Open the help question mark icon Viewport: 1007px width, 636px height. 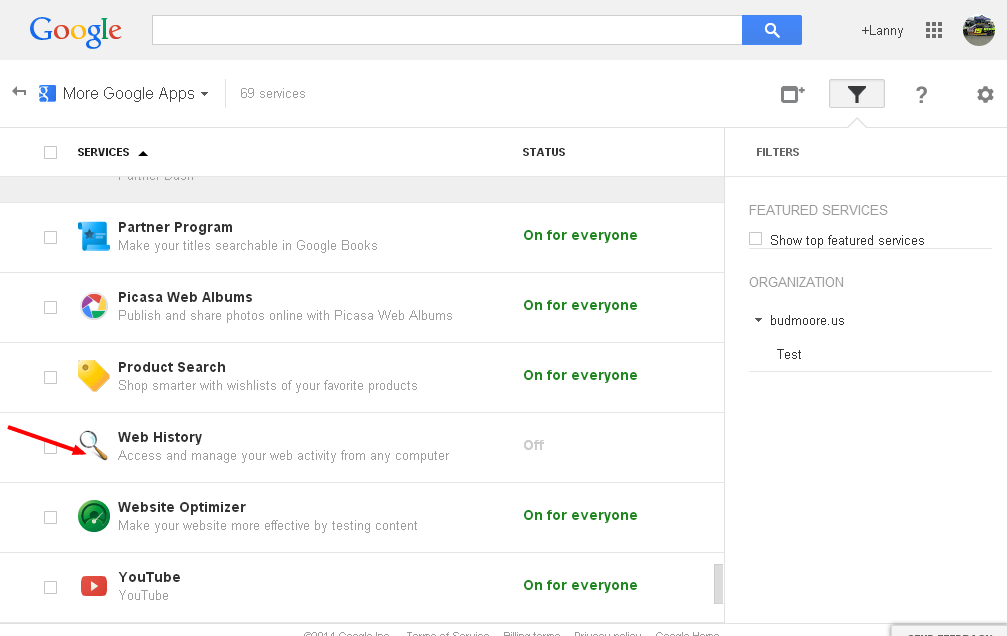tap(921, 94)
